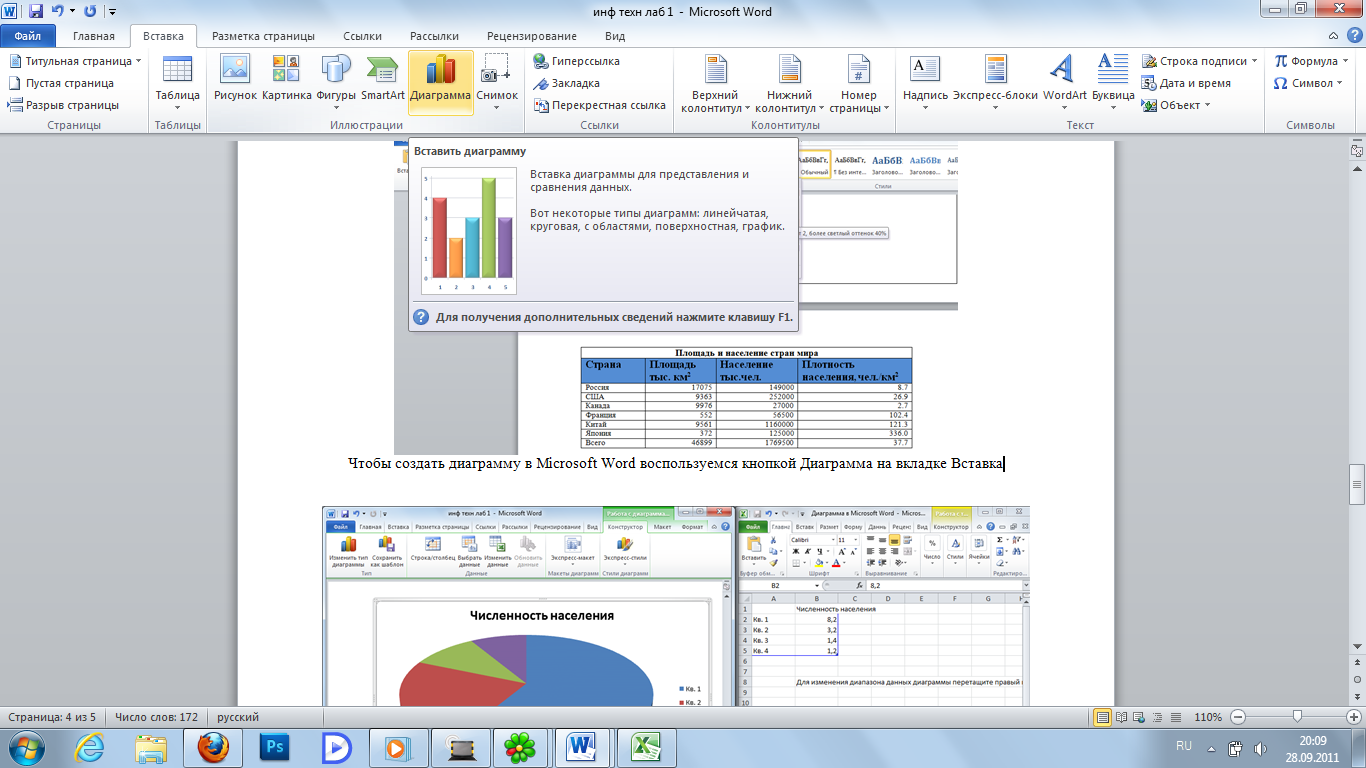Show hidden tray icons arrow

click(1209, 747)
